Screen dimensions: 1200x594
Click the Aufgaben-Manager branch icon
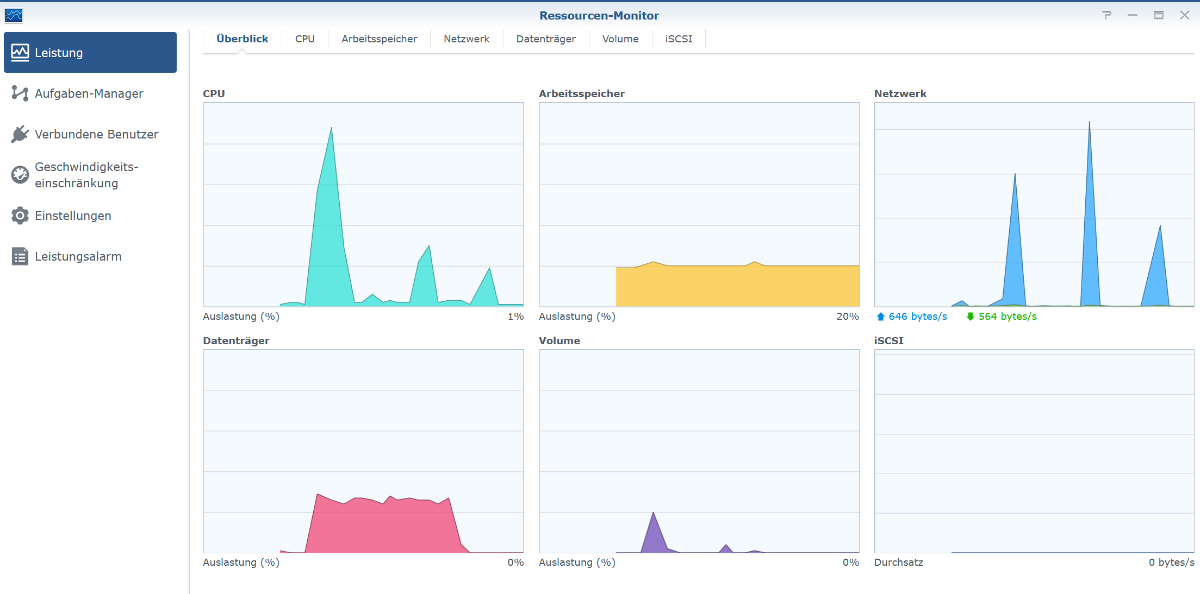pos(20,93)
